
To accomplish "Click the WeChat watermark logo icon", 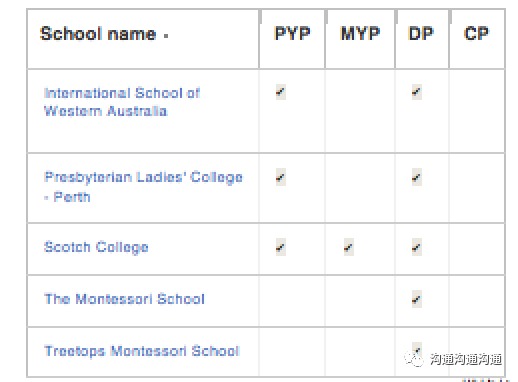I will coord(414,359).
